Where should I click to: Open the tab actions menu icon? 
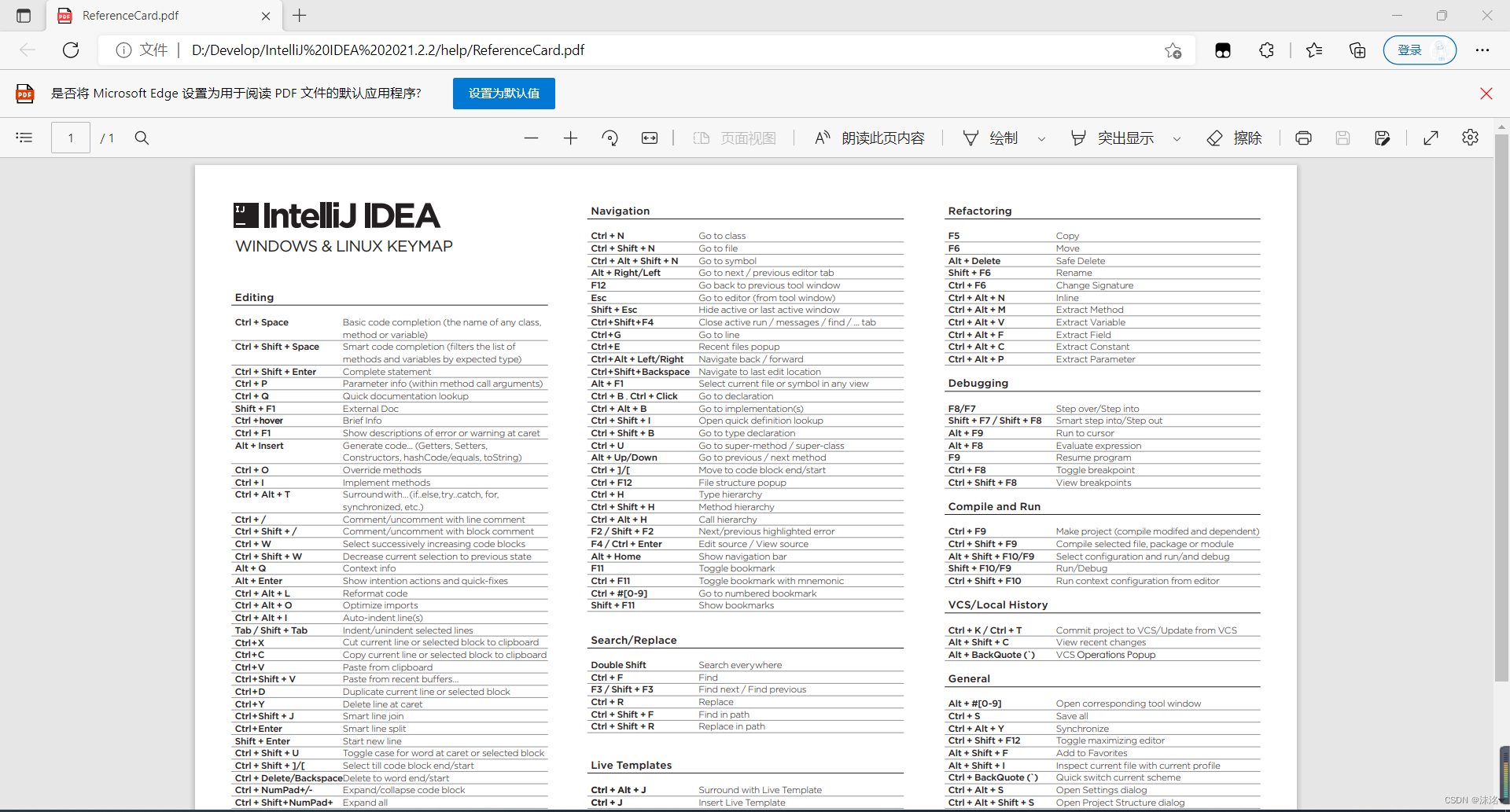24,16
